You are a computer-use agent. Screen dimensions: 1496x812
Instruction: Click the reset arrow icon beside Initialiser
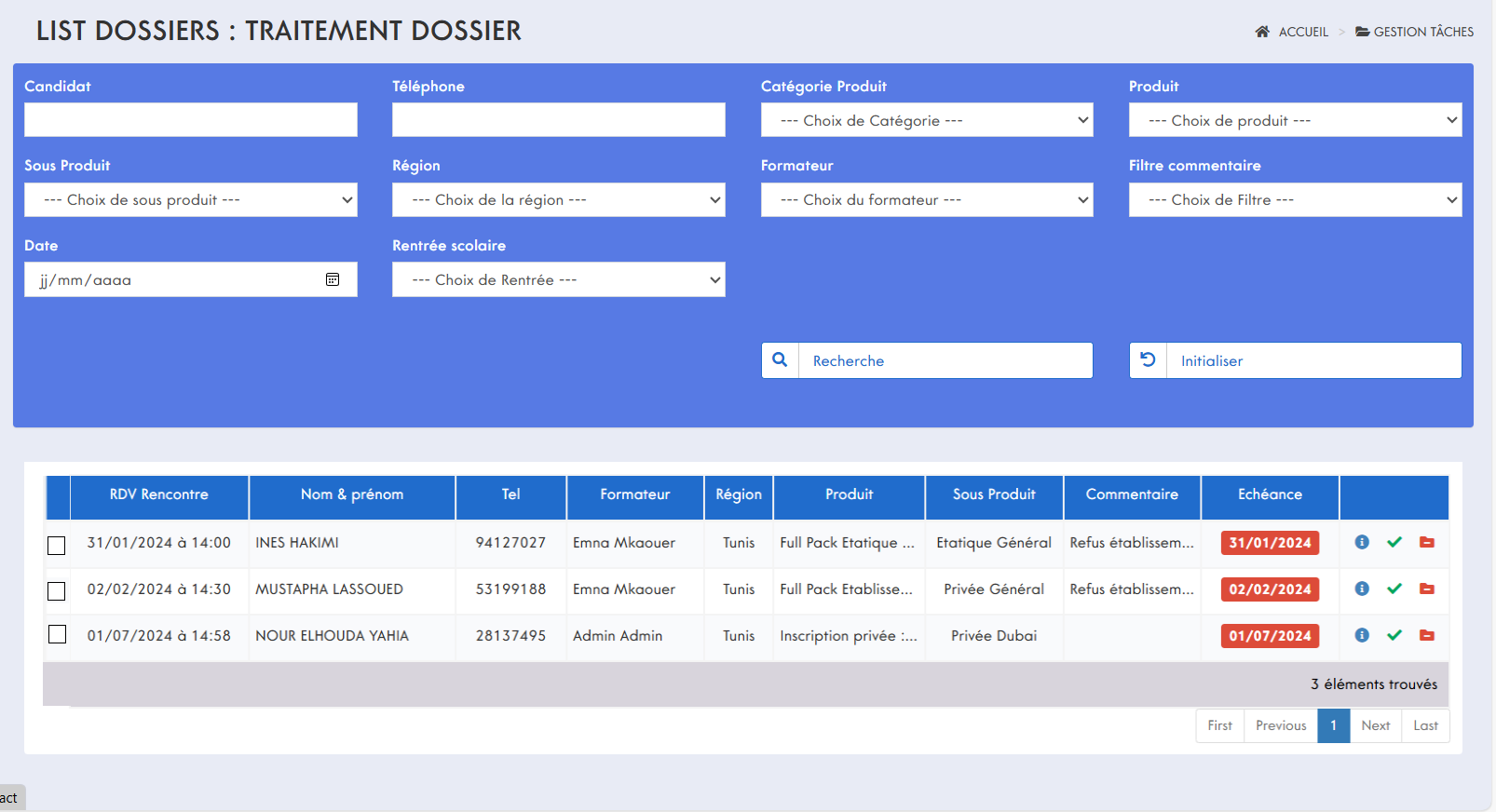pyautogui.click(x=1148, y=360)
